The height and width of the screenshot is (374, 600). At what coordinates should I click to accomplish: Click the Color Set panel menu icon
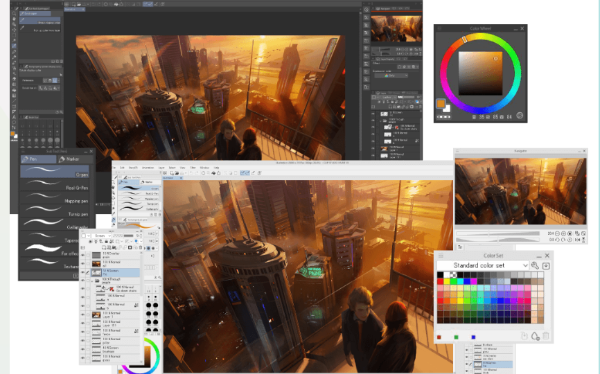click(441, 255)
